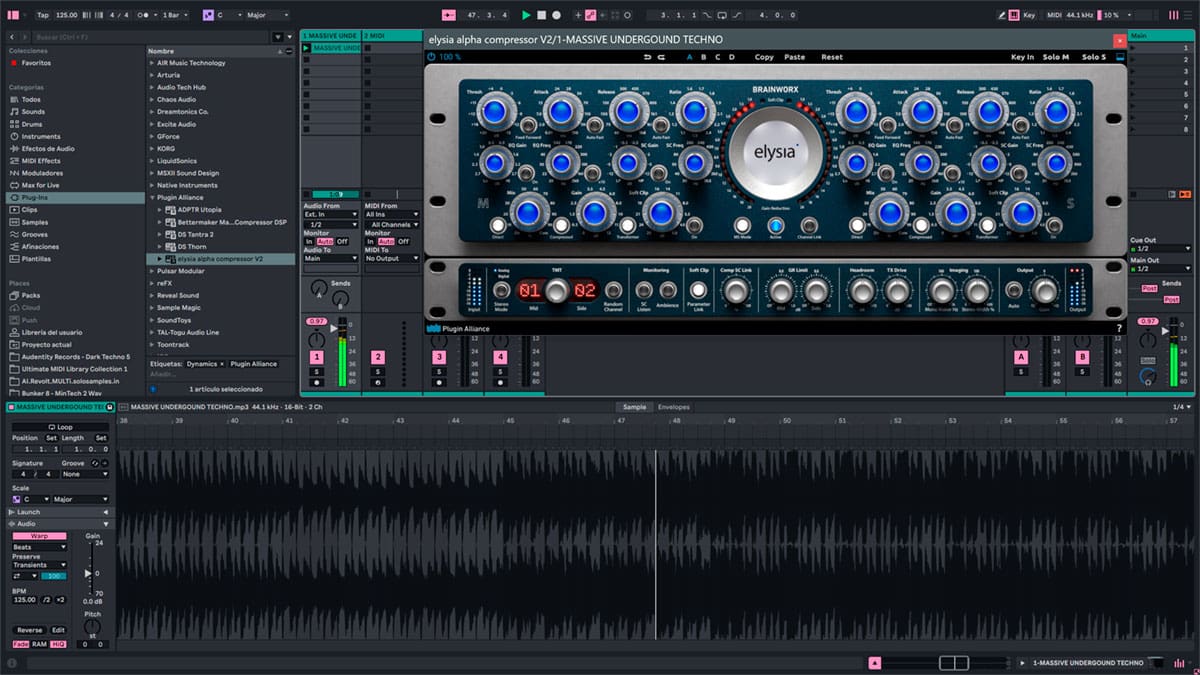The image size is (1200, 675).
Task: Click the Reverse button in clip view
Action: click(30, 630)
